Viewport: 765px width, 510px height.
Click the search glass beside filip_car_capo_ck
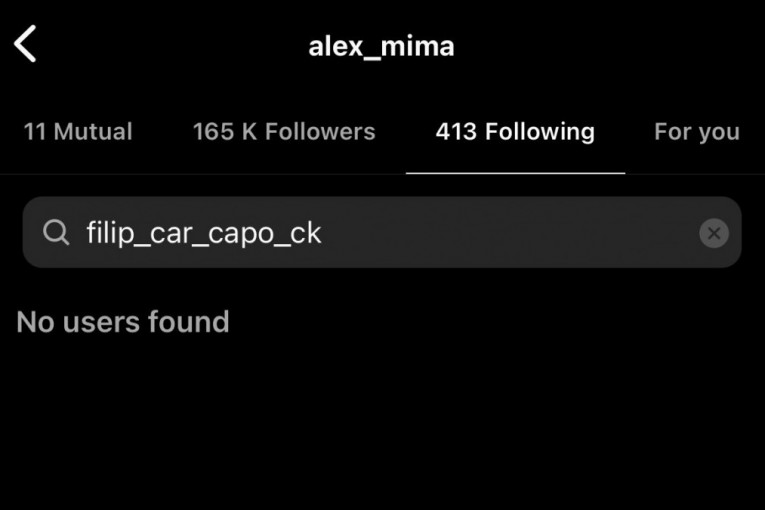(56, 232)
